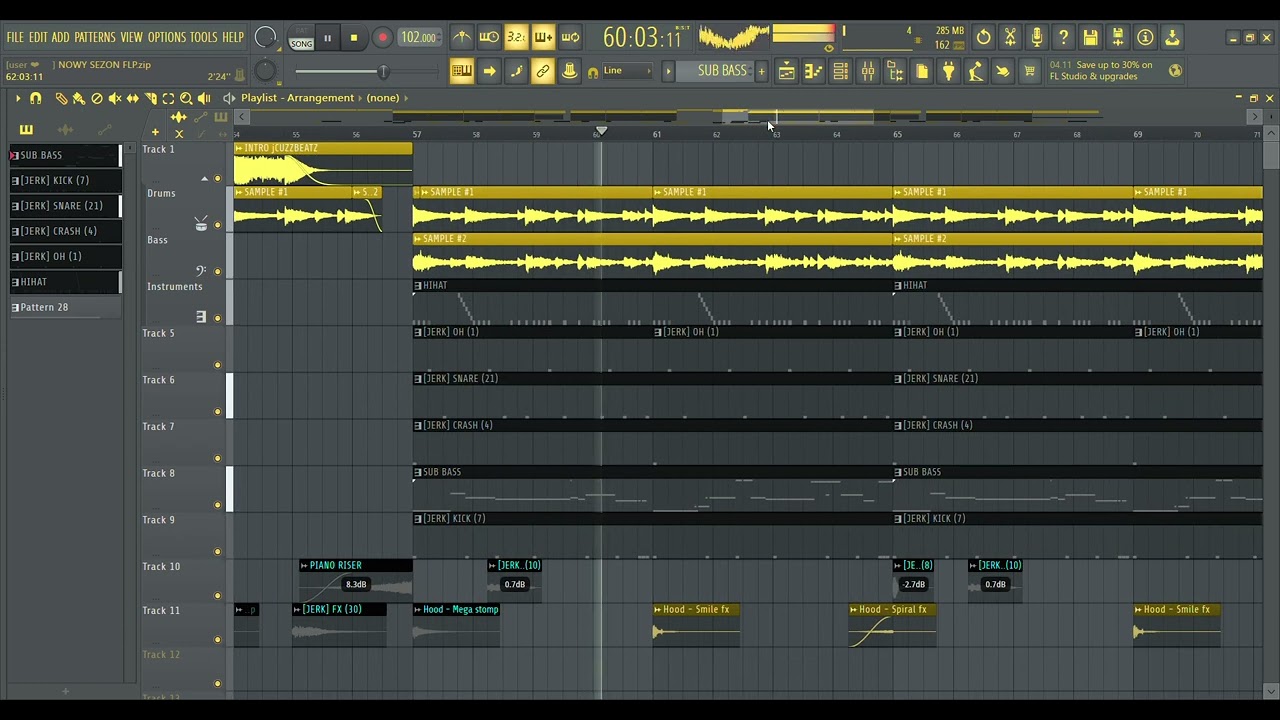Click the red record button

382,39
